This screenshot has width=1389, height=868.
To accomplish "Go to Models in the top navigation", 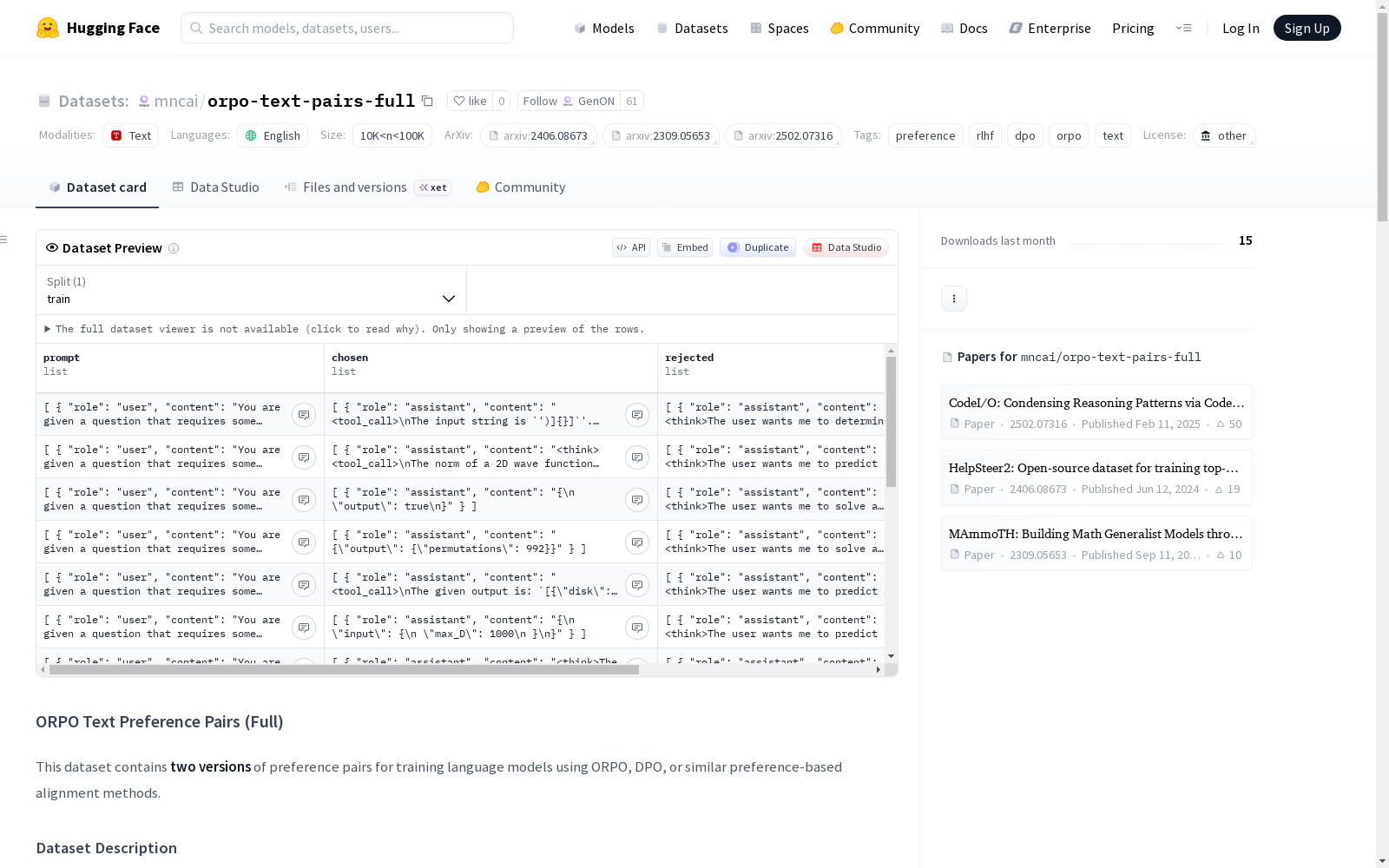I will click(x=604, y=28).
